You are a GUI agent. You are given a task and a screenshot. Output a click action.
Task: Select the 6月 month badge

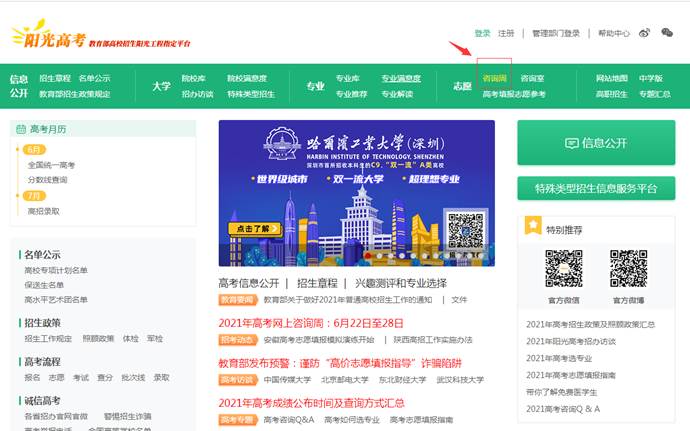point(34,149)
